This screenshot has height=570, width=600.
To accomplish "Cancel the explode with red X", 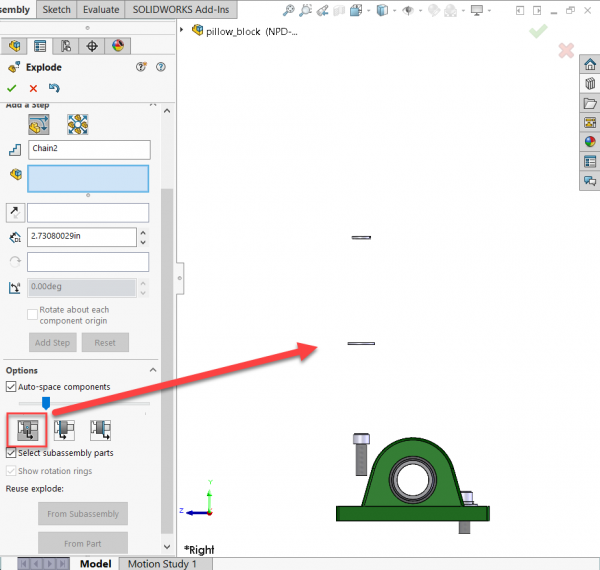I will point(33,88).
